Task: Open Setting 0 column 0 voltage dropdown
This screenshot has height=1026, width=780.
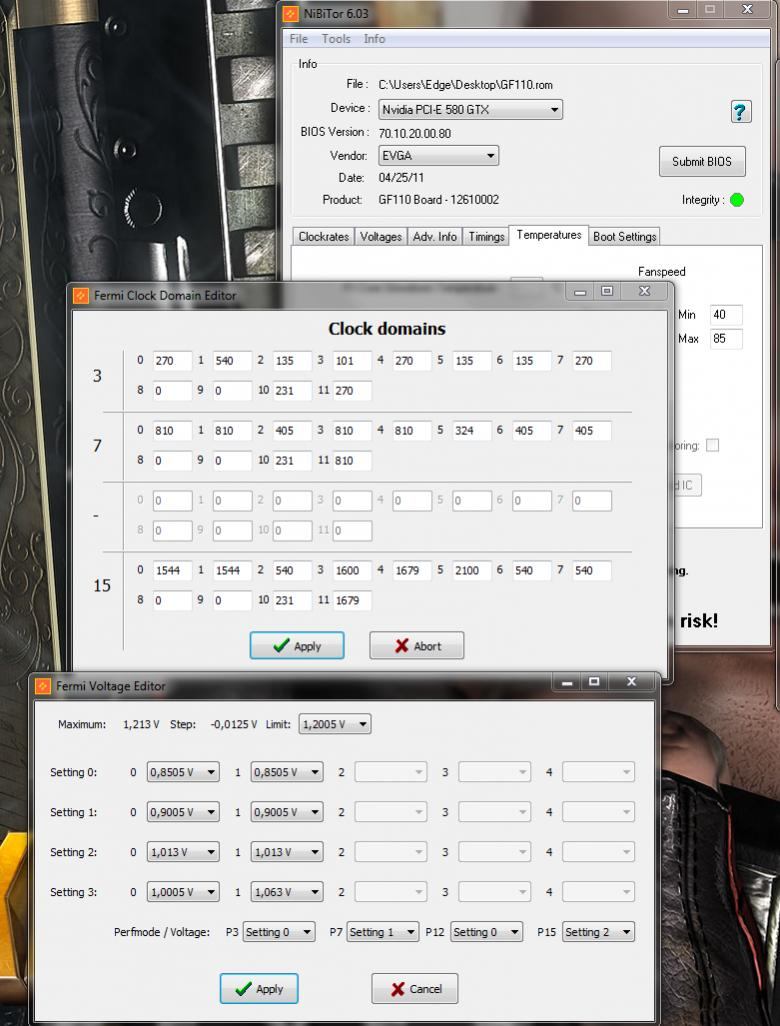Action: [183, 772]
